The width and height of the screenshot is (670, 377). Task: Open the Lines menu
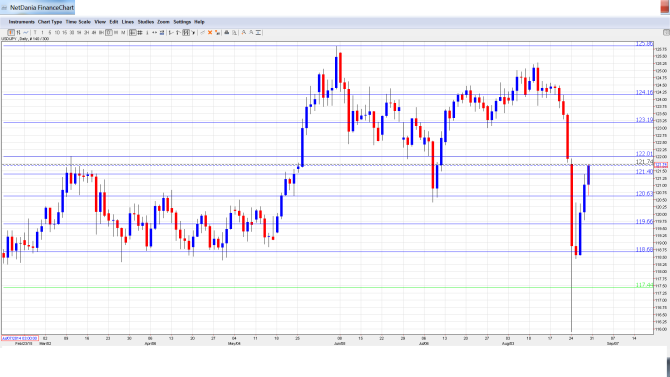(128, 22)
